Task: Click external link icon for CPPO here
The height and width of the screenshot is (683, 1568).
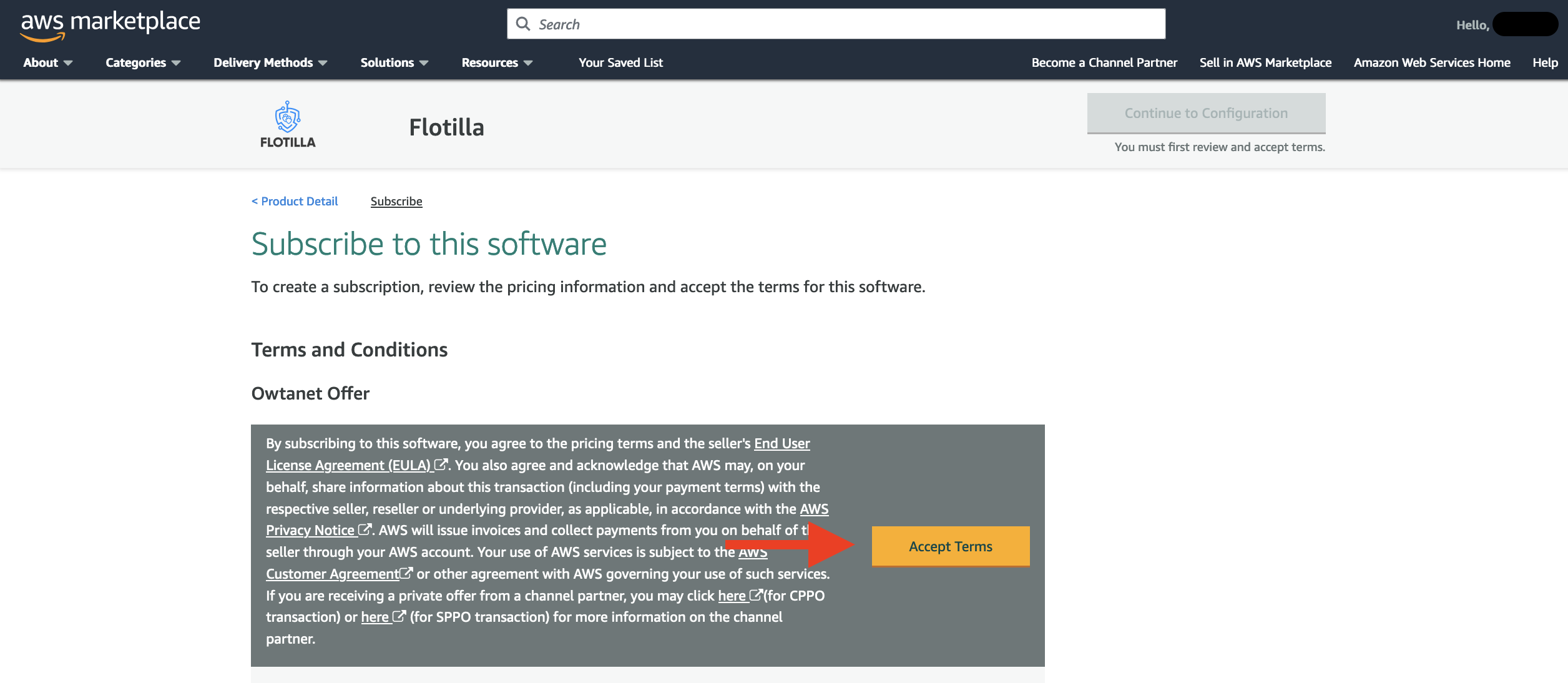Action: click(x=756, y=594)
